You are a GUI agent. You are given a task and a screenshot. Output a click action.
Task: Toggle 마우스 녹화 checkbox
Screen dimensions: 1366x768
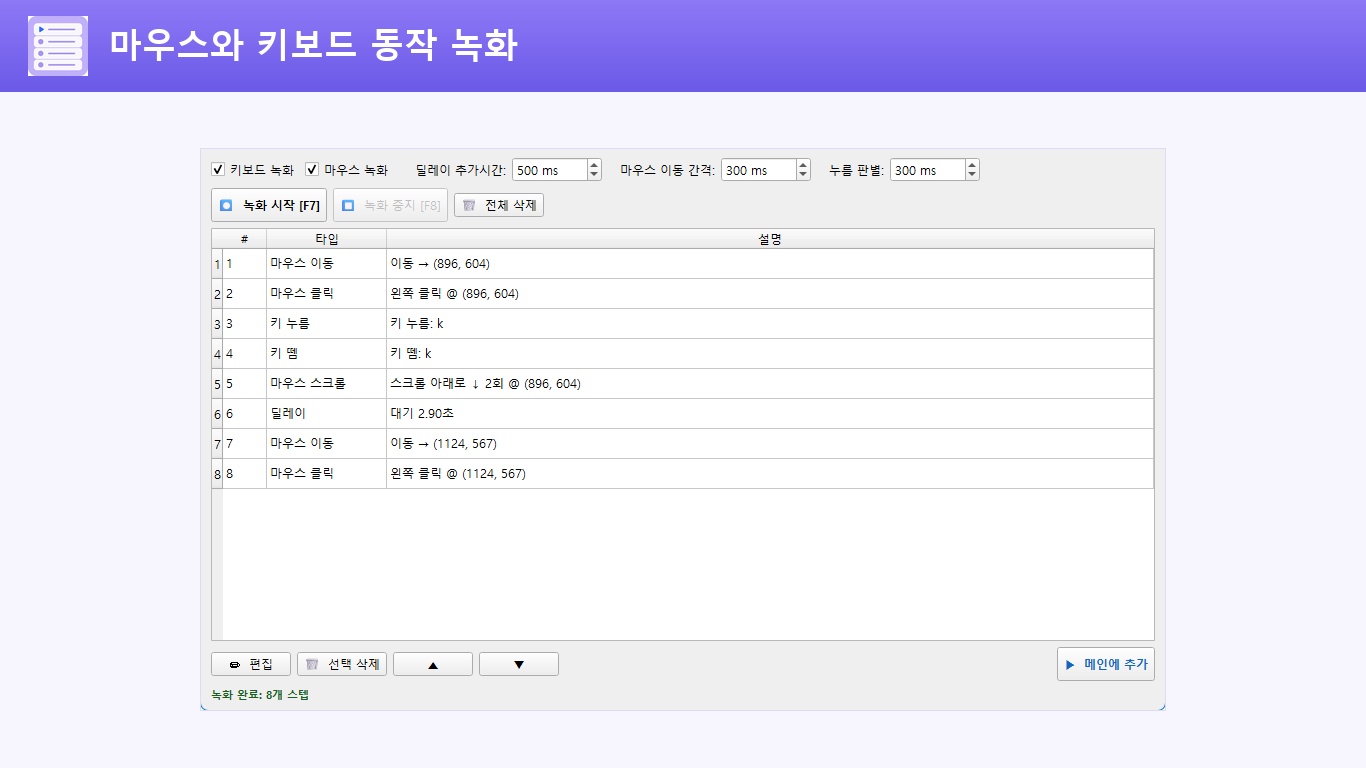coord(312,170)
